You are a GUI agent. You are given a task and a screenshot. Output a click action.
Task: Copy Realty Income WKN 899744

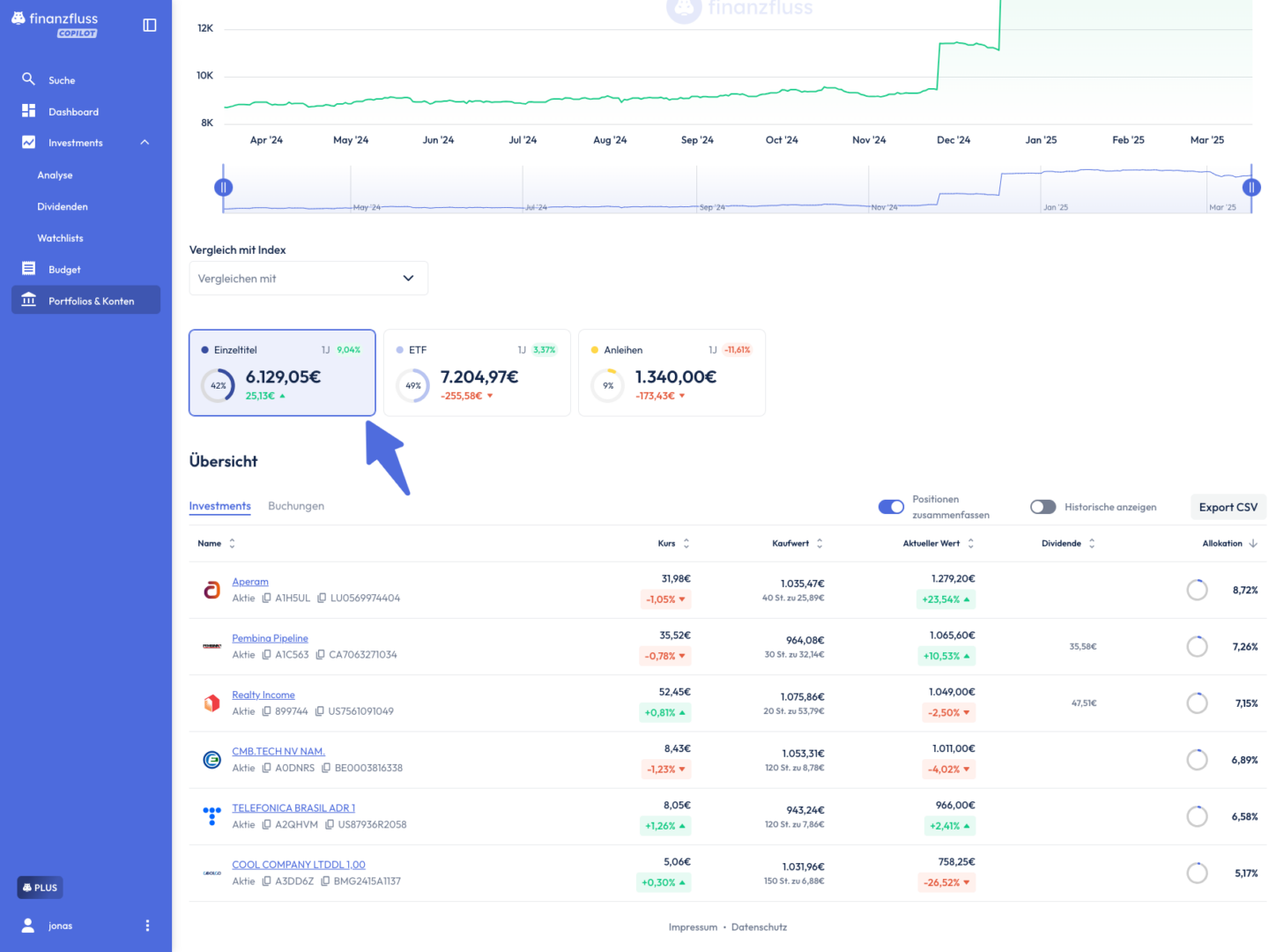(x=266, y=711)
